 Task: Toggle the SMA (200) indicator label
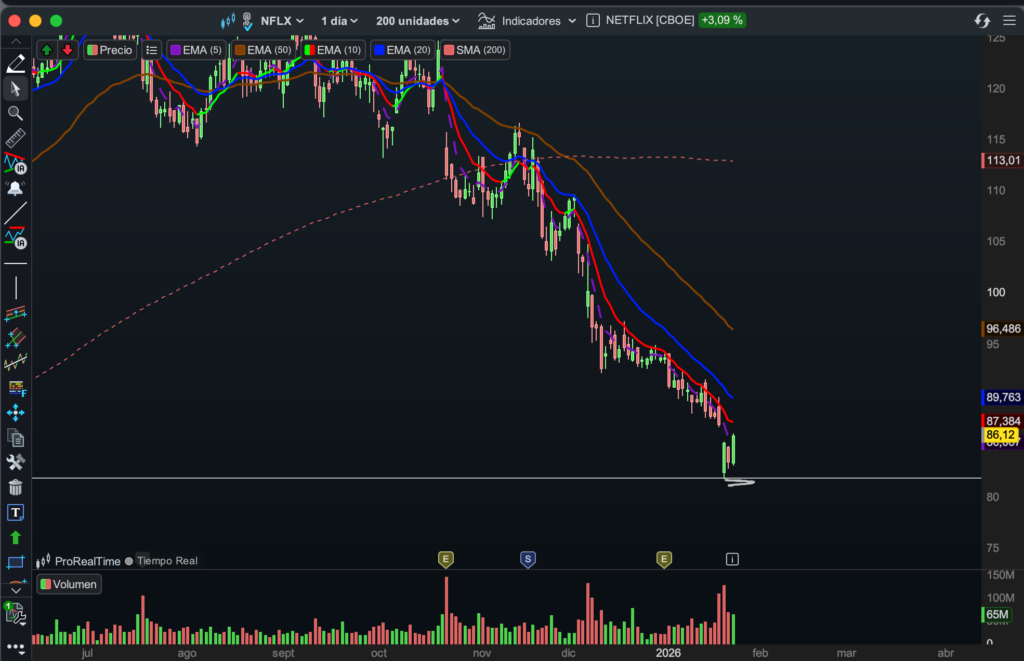click(475, 50)
